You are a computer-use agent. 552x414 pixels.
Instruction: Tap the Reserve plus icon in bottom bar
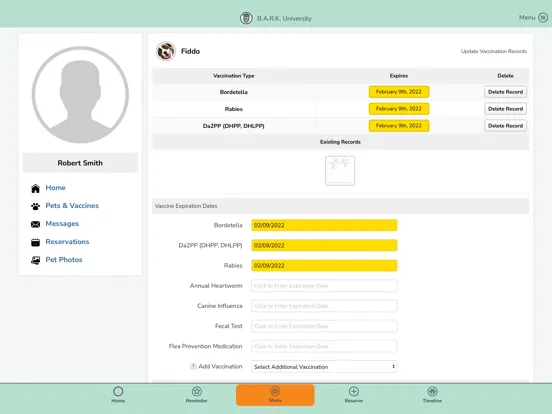tap(354, 391)
